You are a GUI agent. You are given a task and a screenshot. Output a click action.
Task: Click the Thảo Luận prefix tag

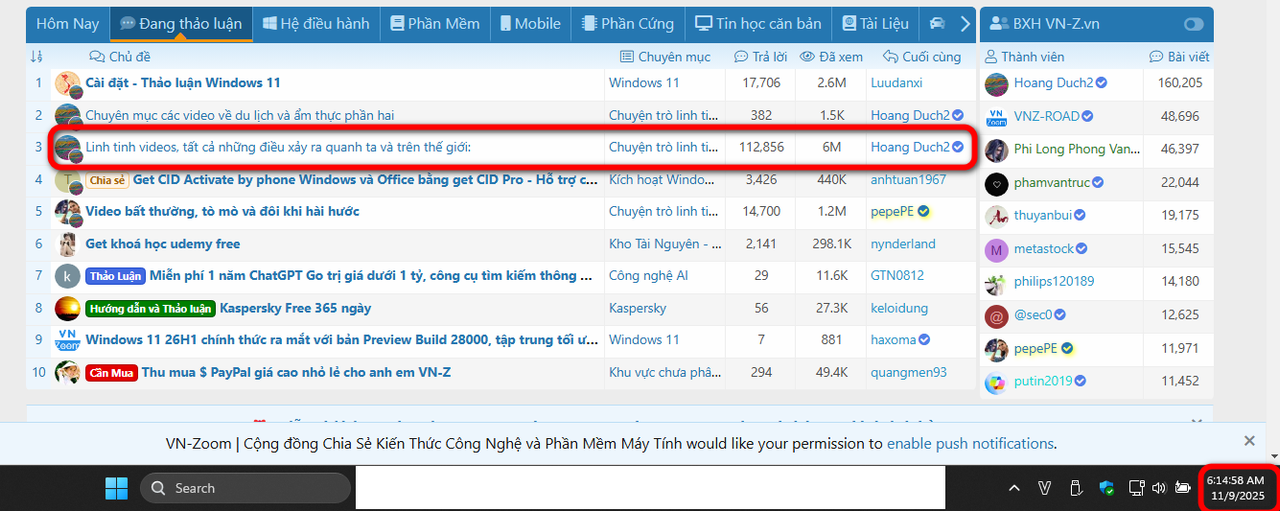pos(115,276)
